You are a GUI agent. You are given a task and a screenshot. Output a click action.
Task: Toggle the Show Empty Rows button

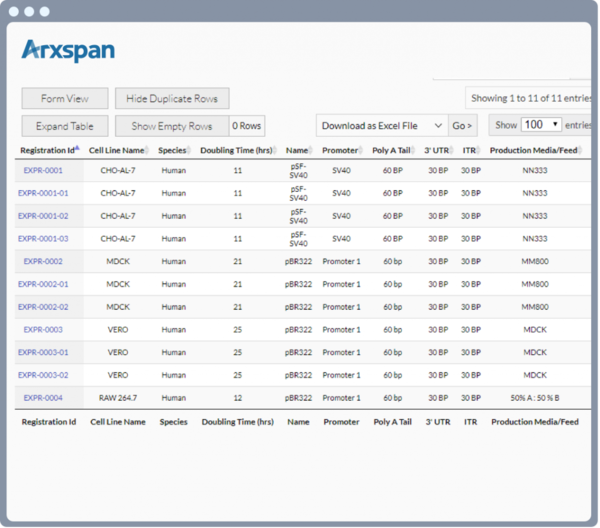(x=171, y=126)
